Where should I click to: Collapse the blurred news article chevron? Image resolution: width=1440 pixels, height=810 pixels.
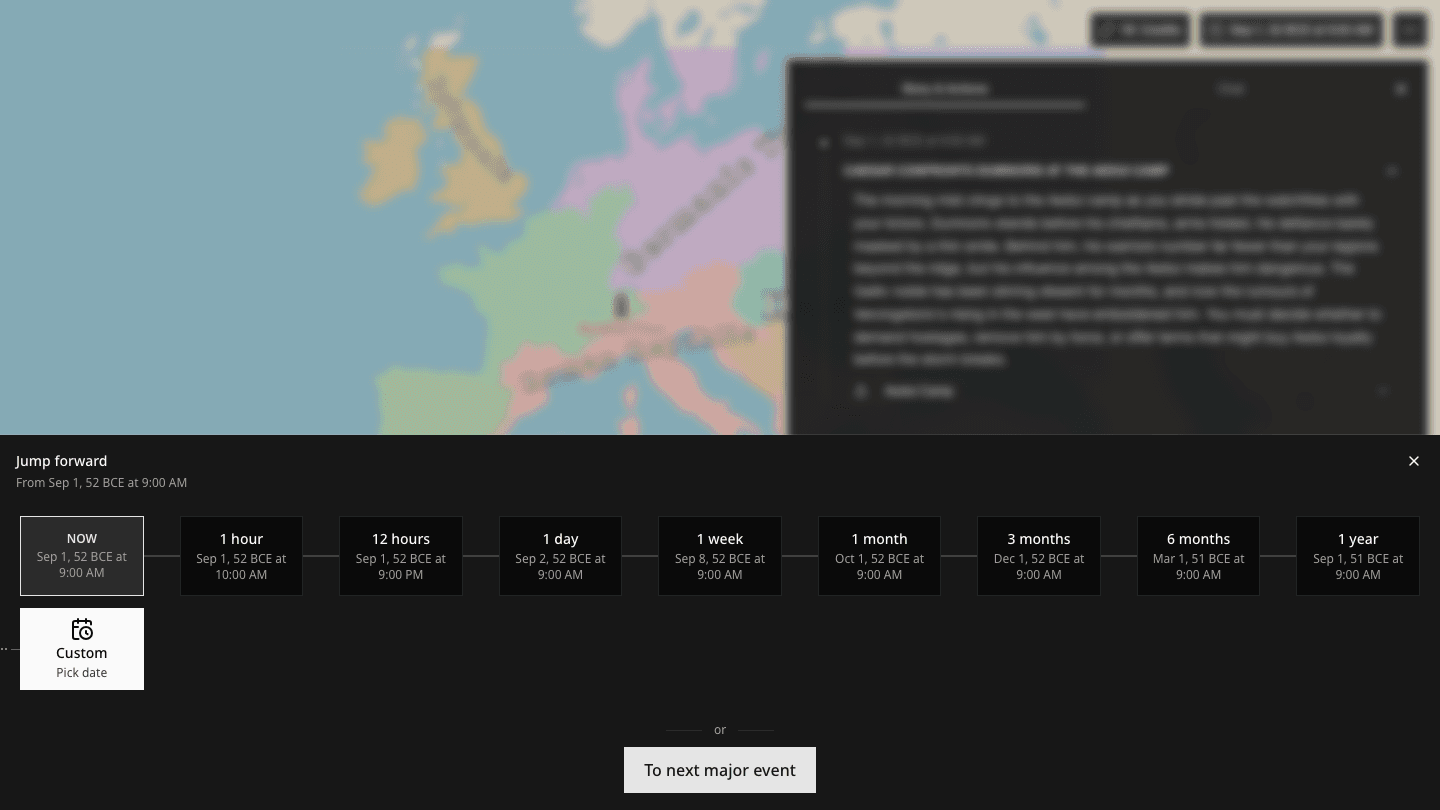click(x=1391, y=171)
